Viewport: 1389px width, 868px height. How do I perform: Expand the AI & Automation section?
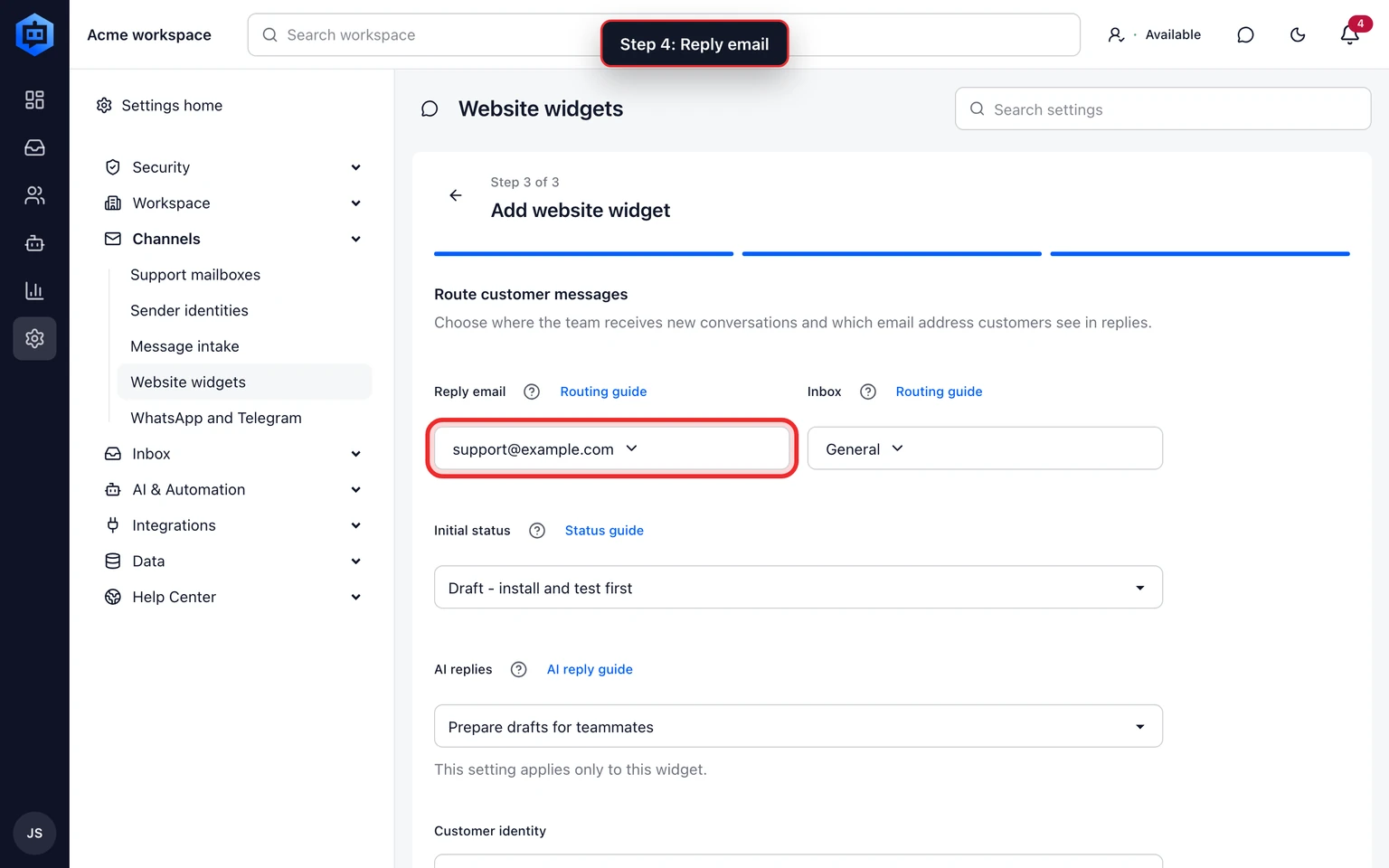point(233,490)
